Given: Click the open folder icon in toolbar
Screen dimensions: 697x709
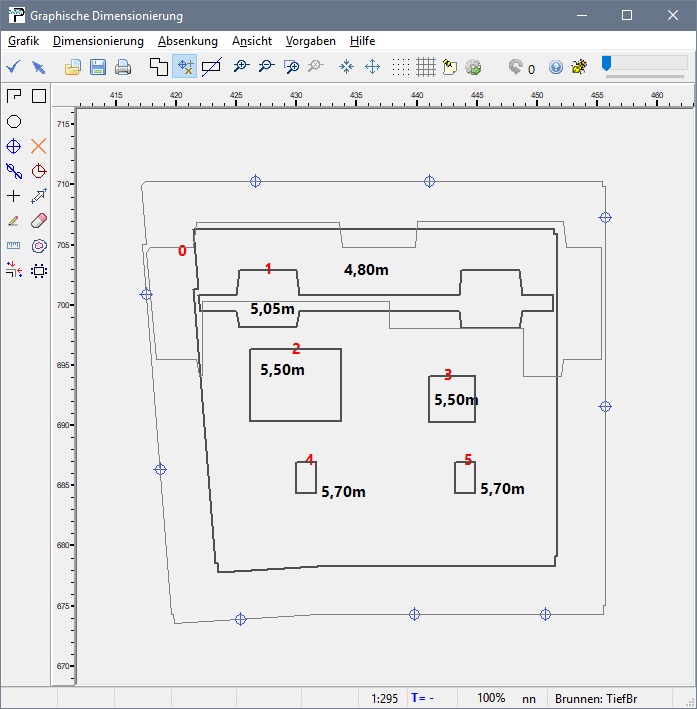Looking at the screenshot, I should pos(73,67).
